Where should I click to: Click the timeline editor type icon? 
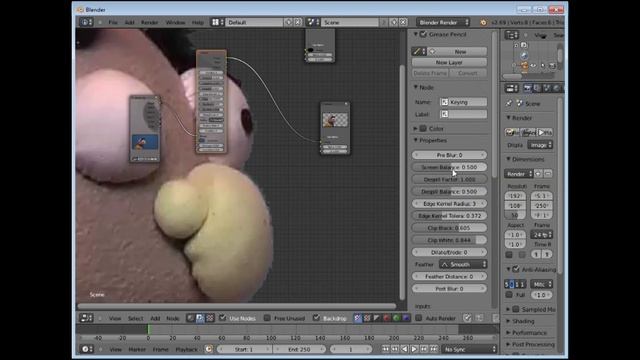86,349
